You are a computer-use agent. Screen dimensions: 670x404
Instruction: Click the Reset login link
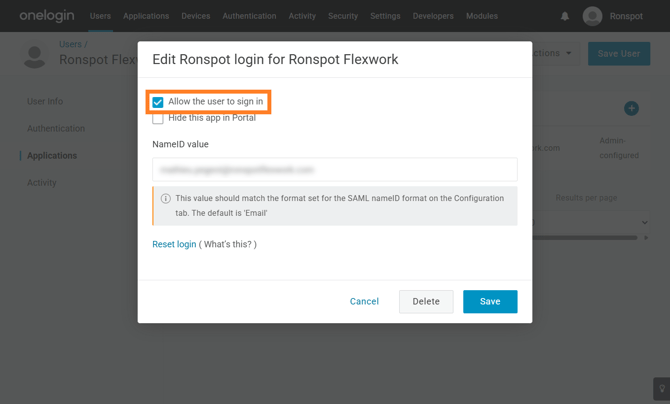[174, 244]
